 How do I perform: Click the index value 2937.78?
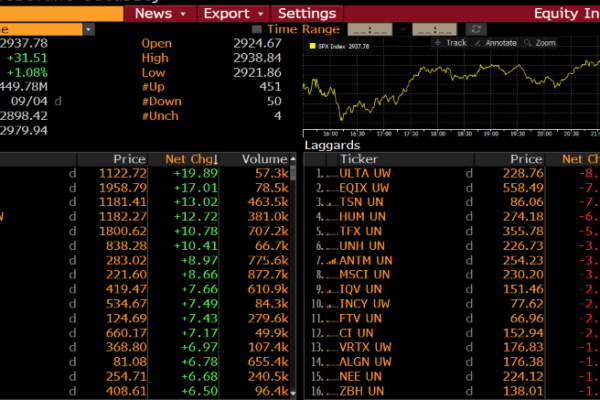pyautogui.click(x=24, y=43)
